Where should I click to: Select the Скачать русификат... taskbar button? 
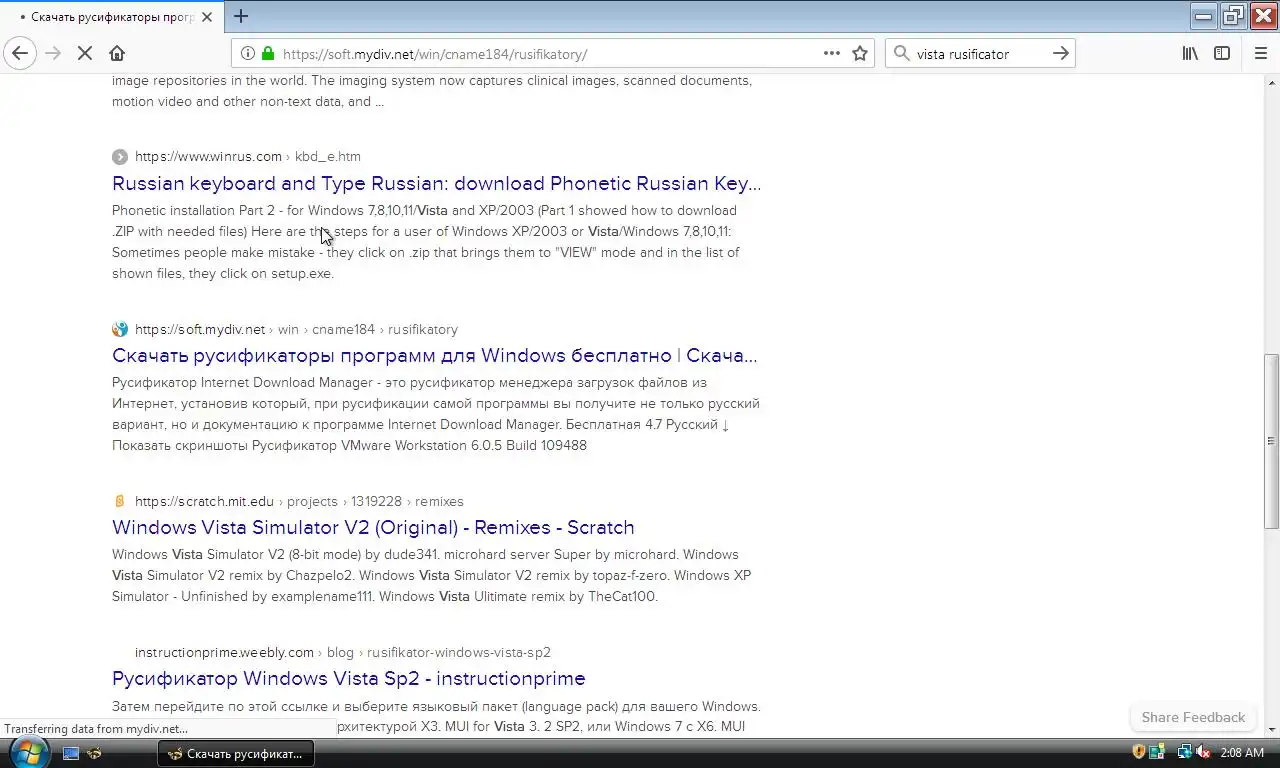coord(236,753)
